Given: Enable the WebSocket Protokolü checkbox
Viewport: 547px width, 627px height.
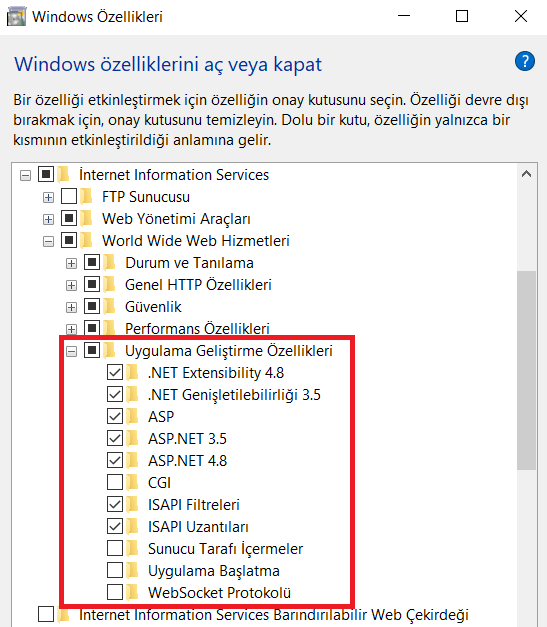Looking at the screenshot, I should tap(115, 592).
